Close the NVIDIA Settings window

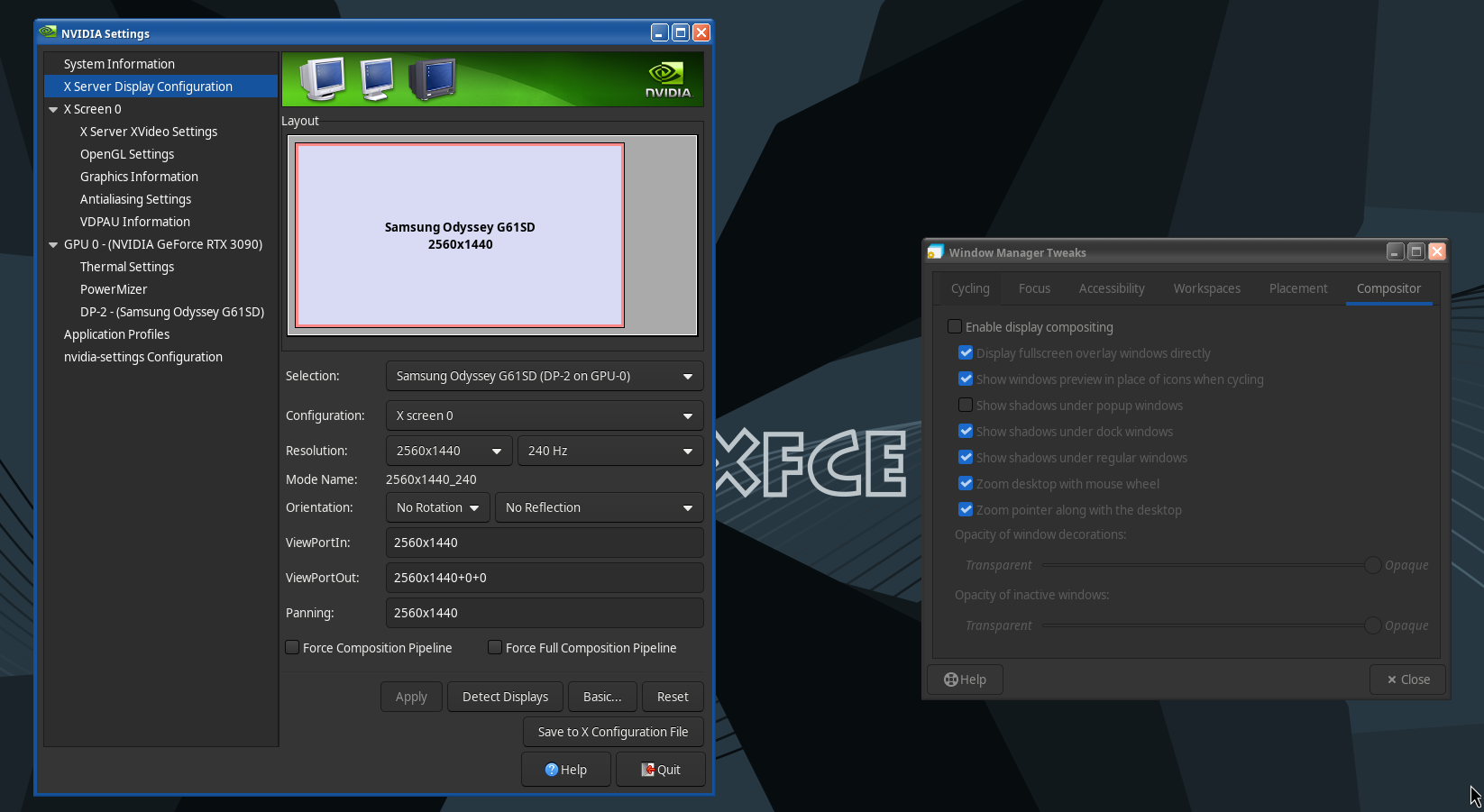click(x=701, y=32)
